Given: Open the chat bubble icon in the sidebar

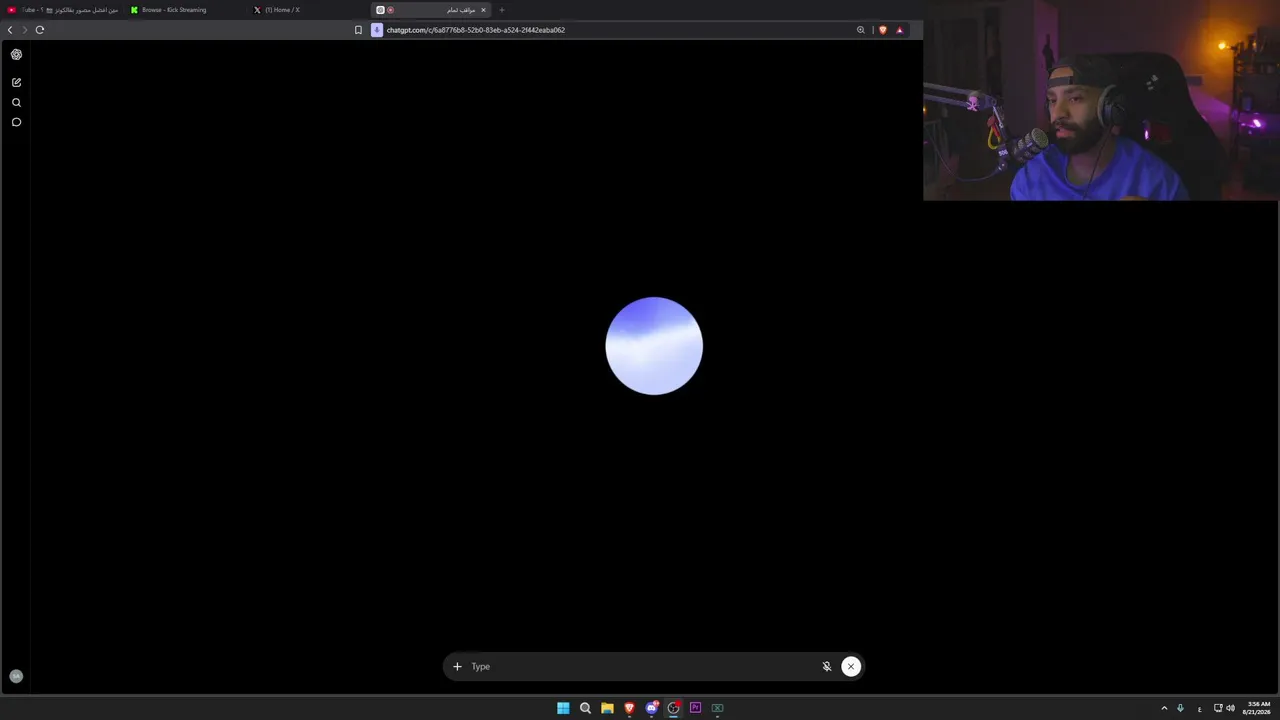Looking at the screenshot, I should pyautogui.click(x=16, y=122).
